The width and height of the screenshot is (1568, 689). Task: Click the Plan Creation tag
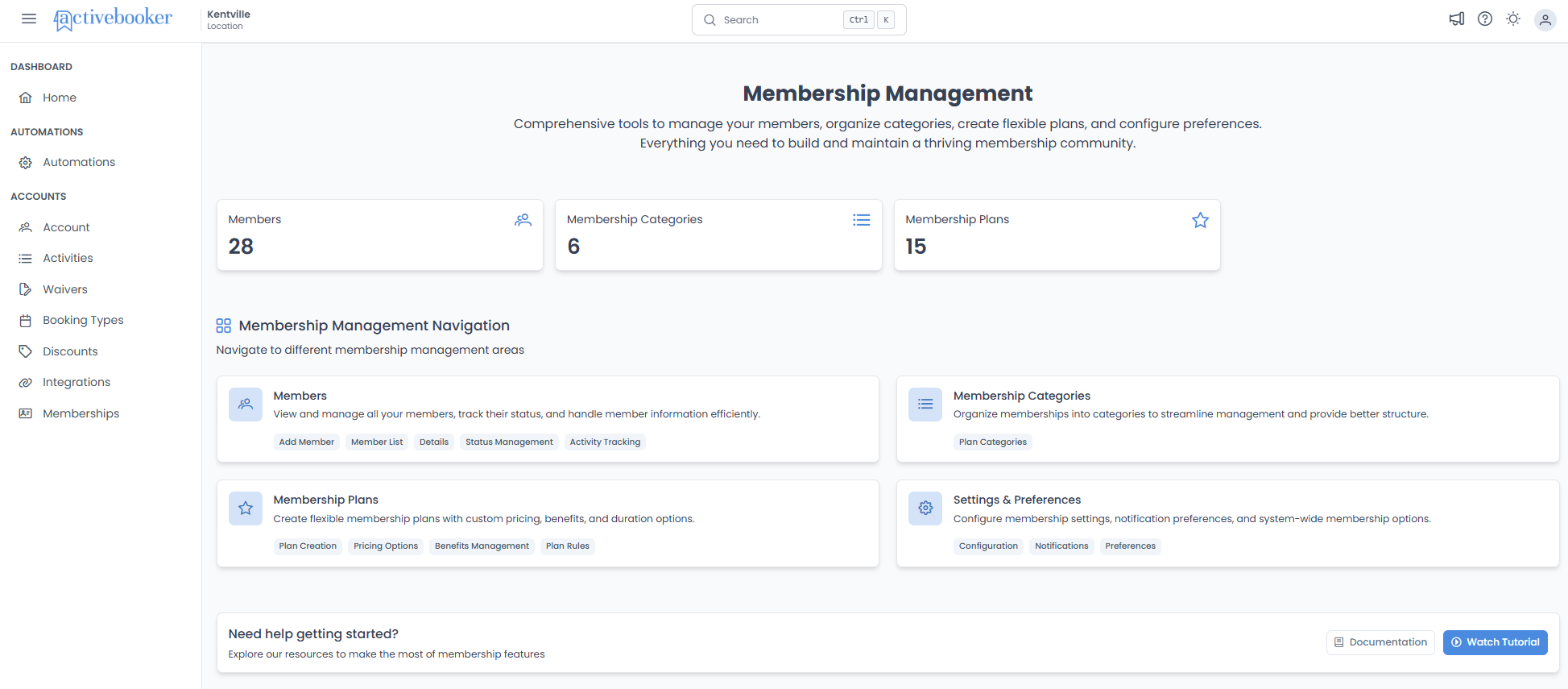point(308,546)
